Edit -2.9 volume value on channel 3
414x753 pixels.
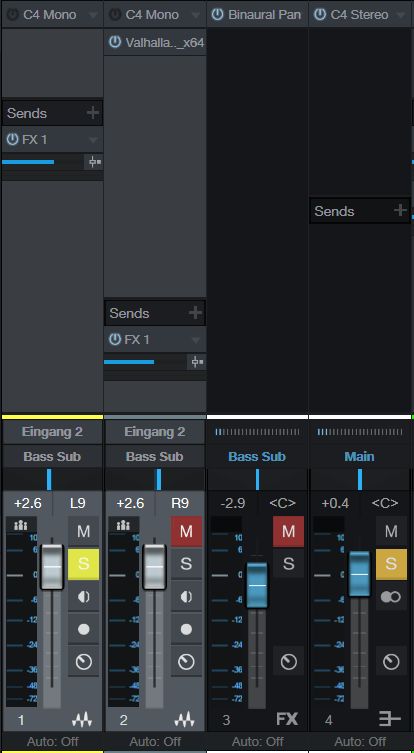232,503
